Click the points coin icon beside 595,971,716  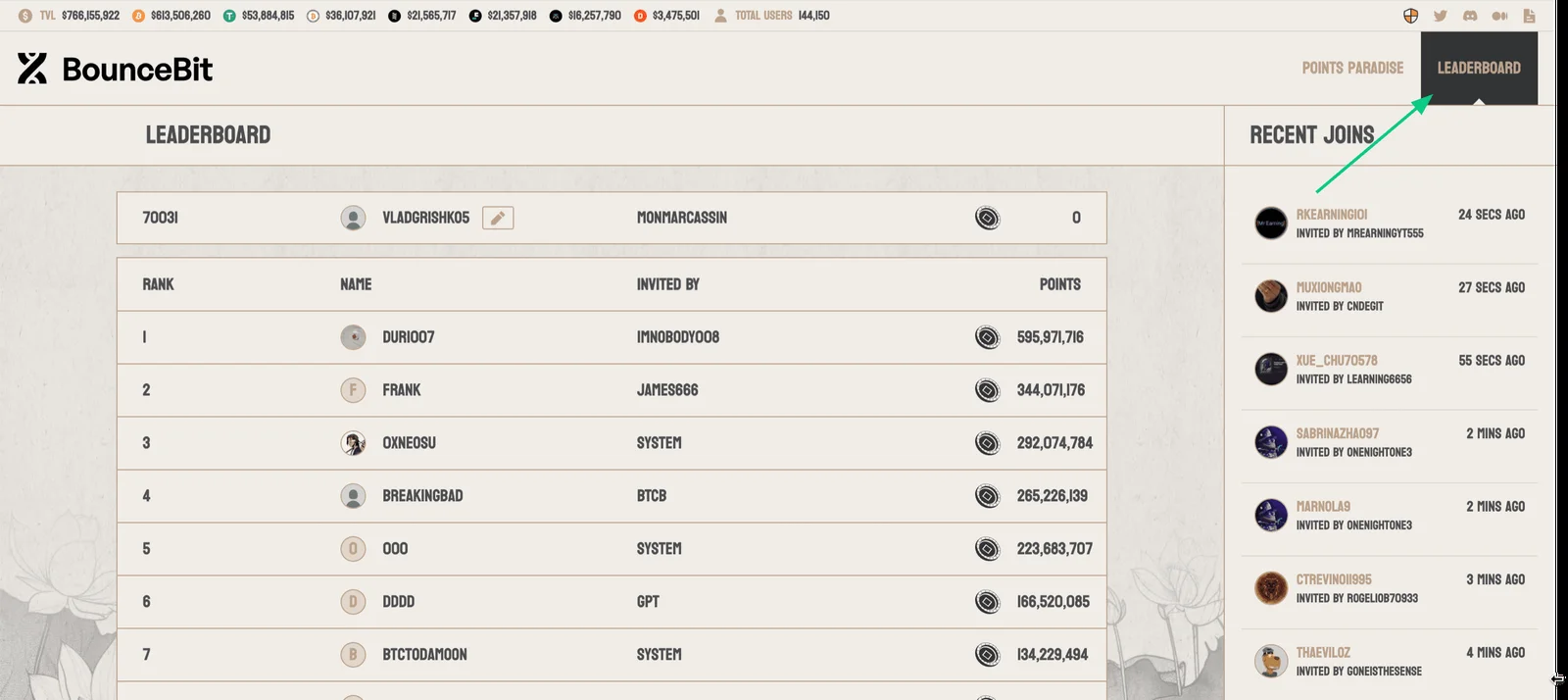tap(987, 337)
